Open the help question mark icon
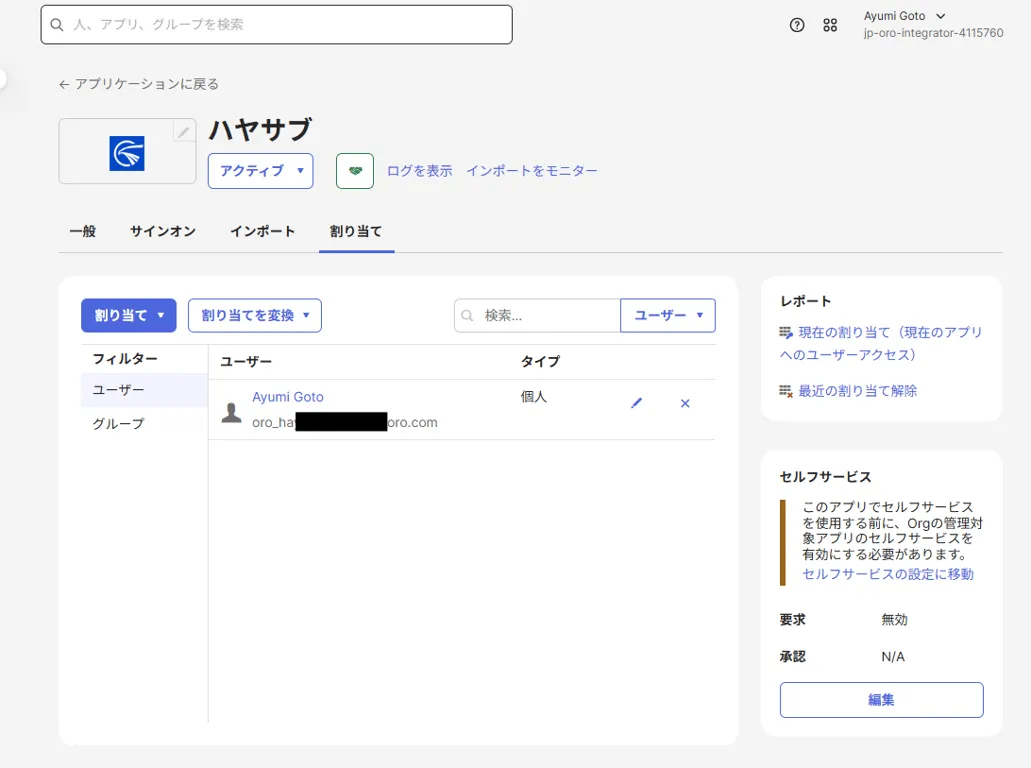Screen dimensions: 1031x768 tap(797, 25)
